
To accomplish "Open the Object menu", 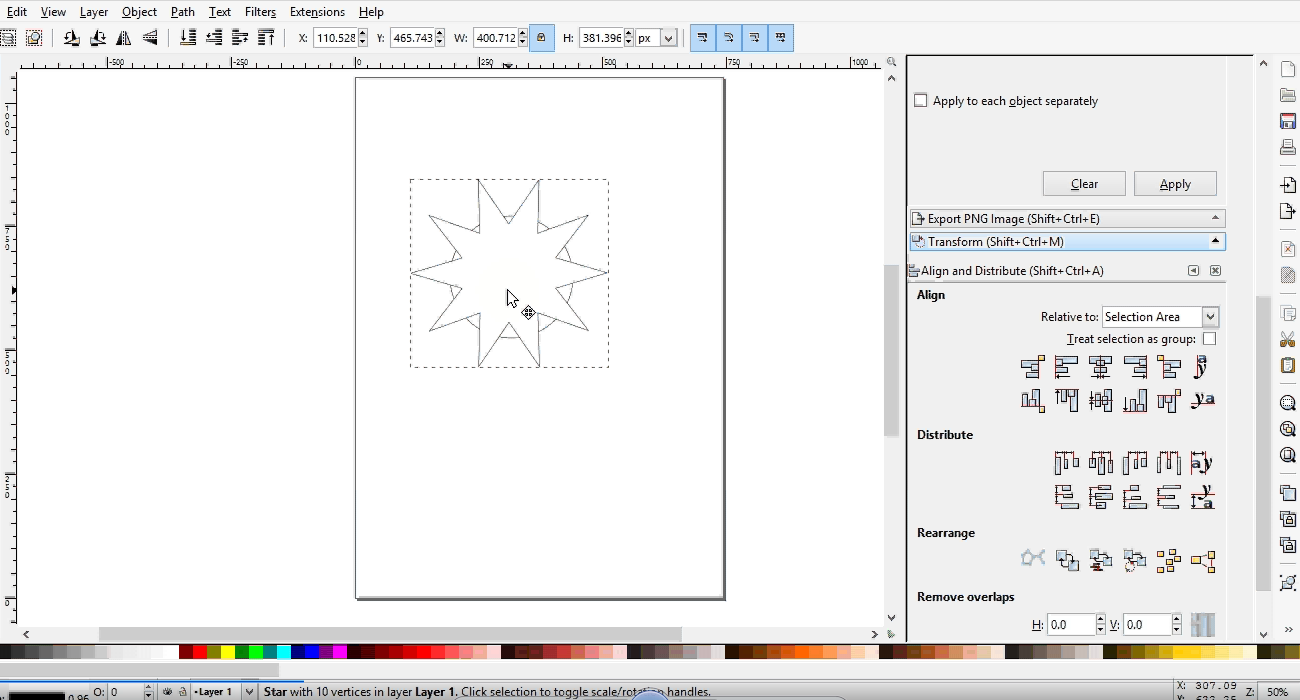I will point(139,12).
